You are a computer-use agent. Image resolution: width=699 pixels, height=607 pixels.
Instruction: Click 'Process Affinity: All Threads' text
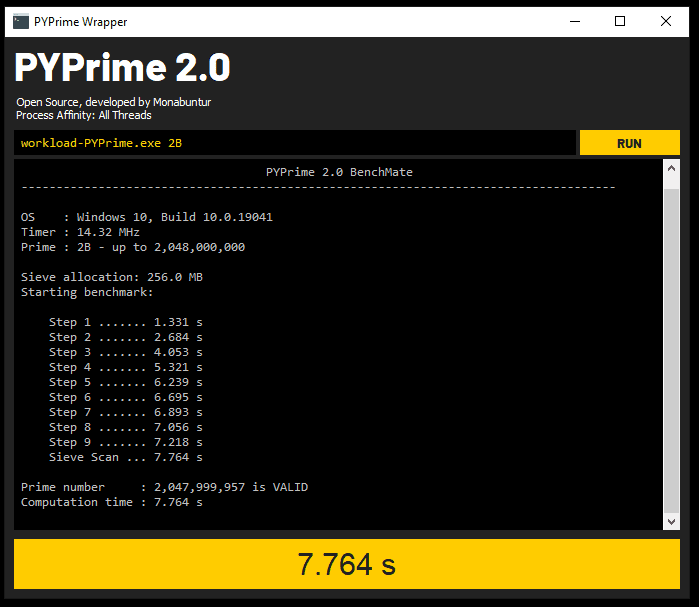[84, 115]
